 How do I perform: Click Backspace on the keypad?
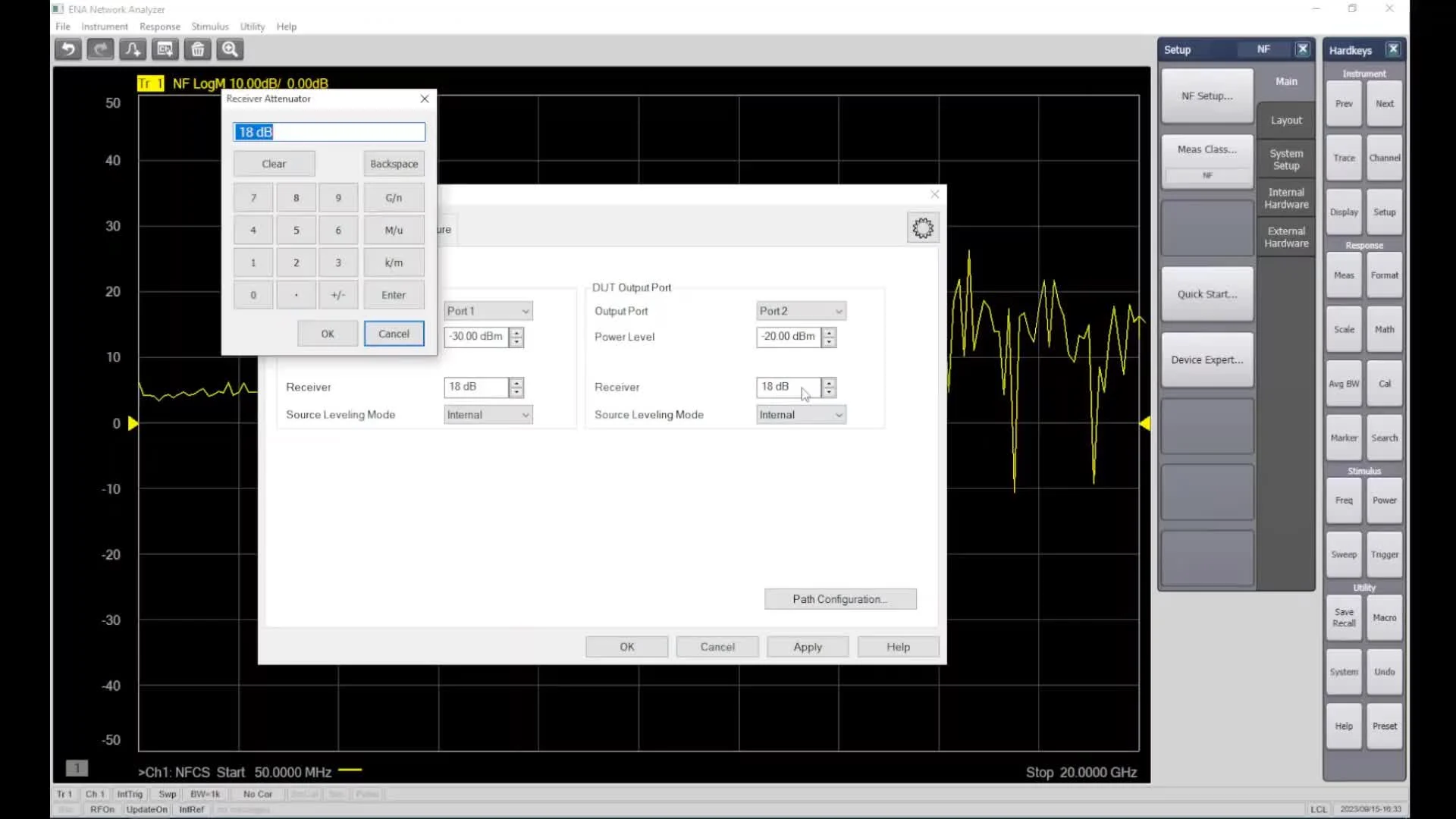pyautogui.click(x=394, y=164)
